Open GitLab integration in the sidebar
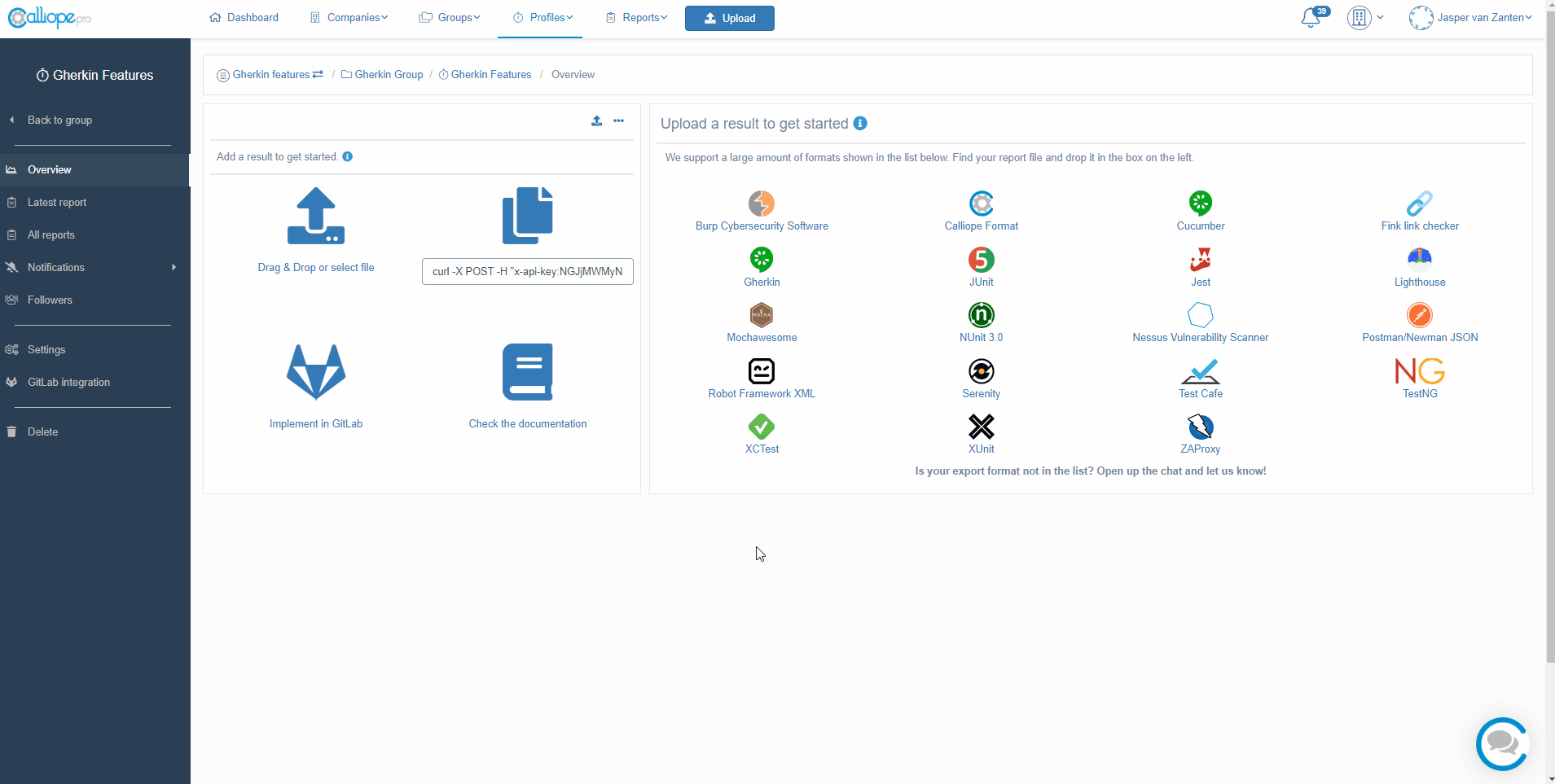The image size is (1555, 784). coord(94,382)
